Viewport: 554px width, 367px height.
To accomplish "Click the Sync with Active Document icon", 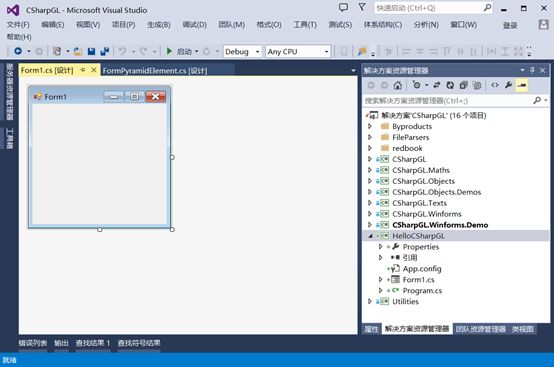I will 437,85.
